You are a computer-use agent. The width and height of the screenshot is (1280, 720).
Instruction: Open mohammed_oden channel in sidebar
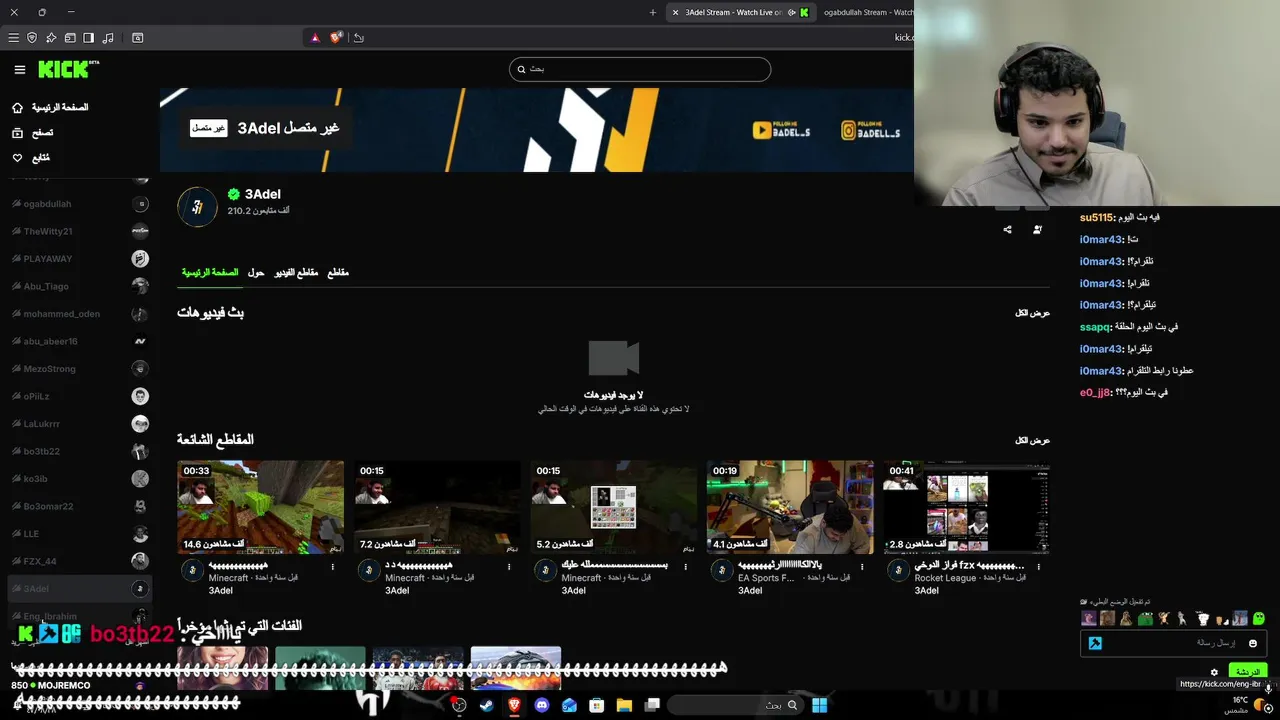click(x=79, y=314)
